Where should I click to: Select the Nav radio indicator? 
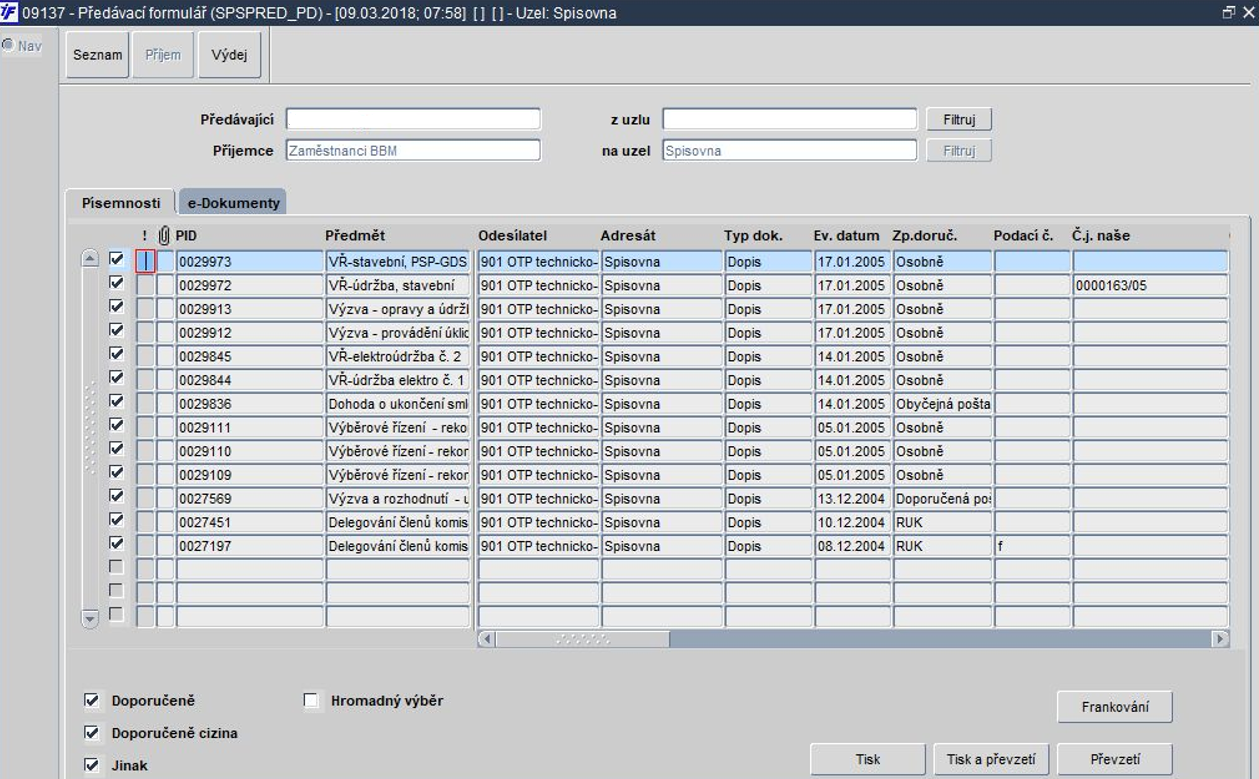point(7,46)
